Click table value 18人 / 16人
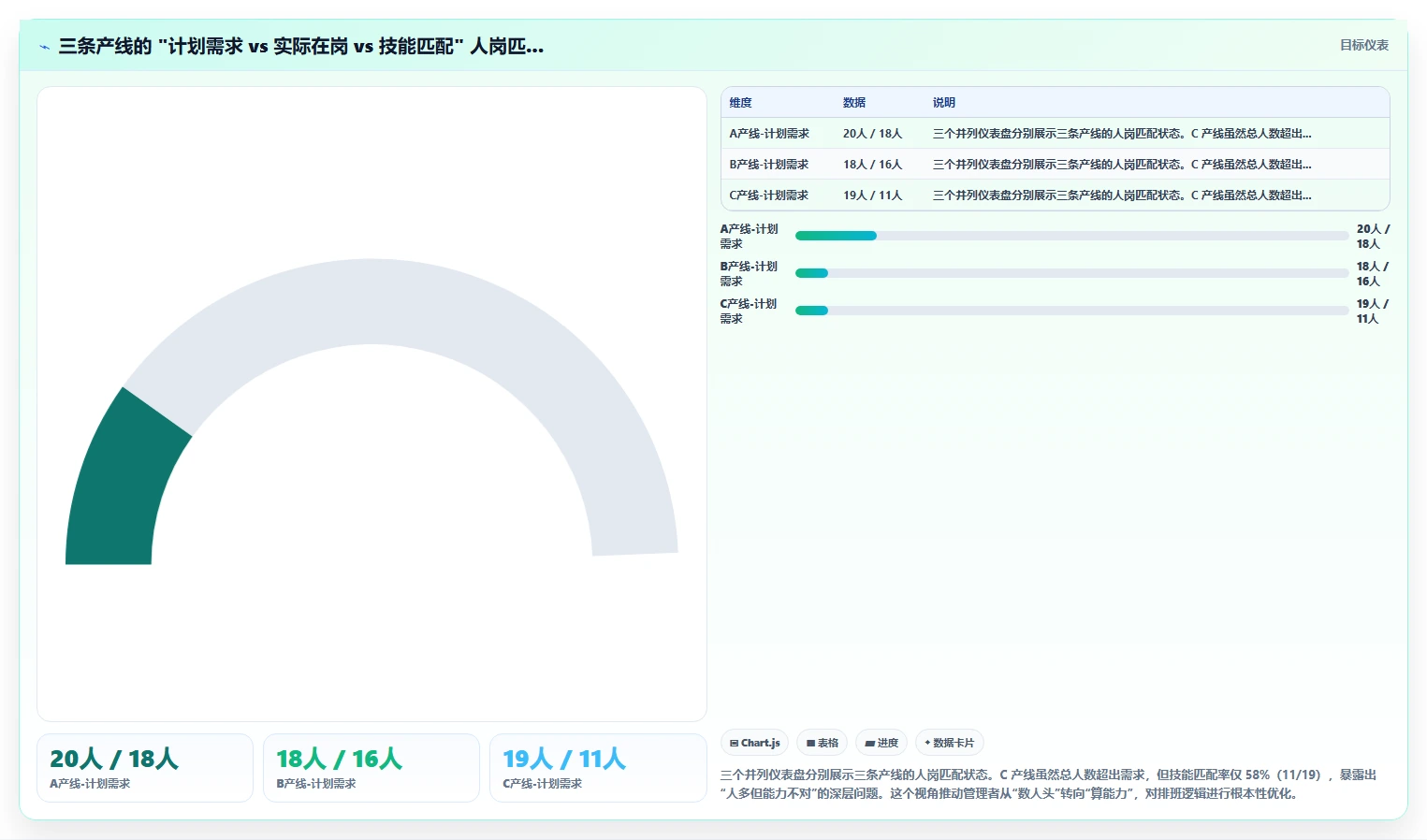The image size is (1427, 840). pos(872,165)
